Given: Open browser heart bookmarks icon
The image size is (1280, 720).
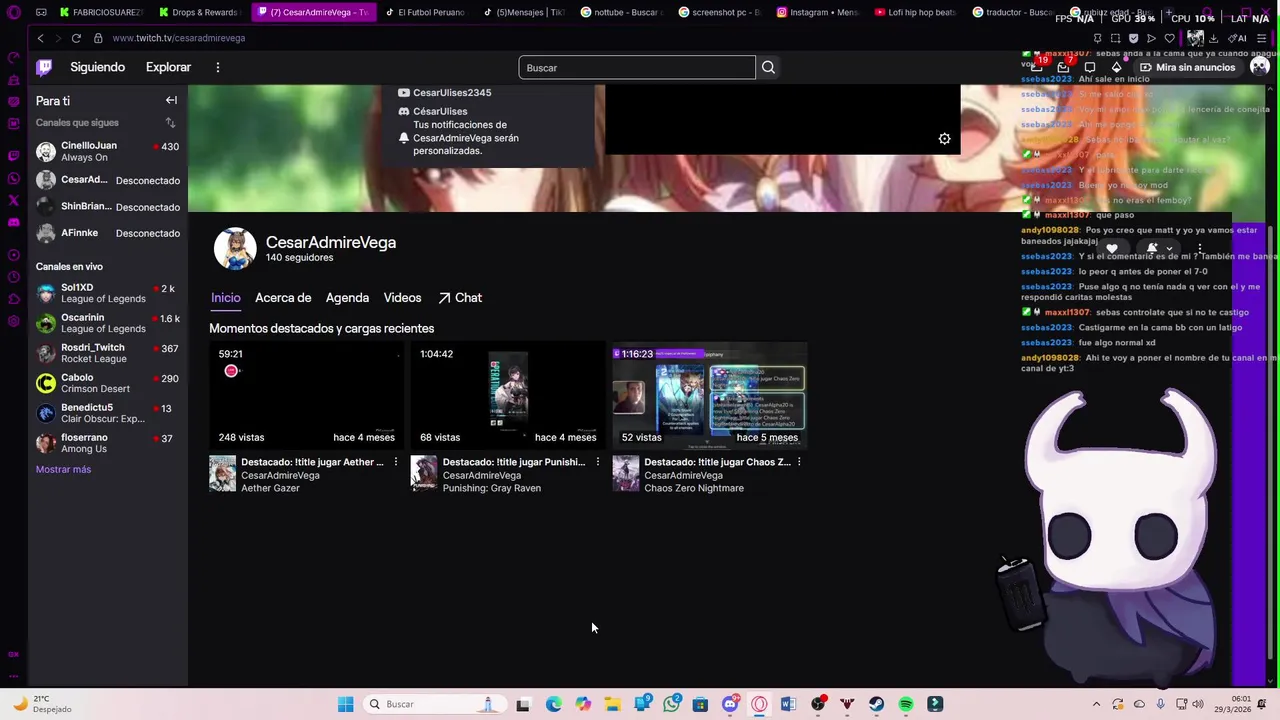Looking at the screenshot, I should point(1169,38).
